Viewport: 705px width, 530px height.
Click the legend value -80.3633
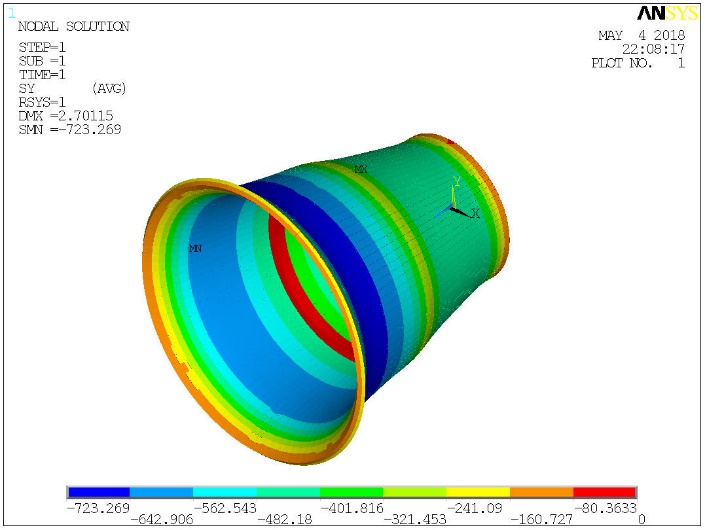[605, 508]
